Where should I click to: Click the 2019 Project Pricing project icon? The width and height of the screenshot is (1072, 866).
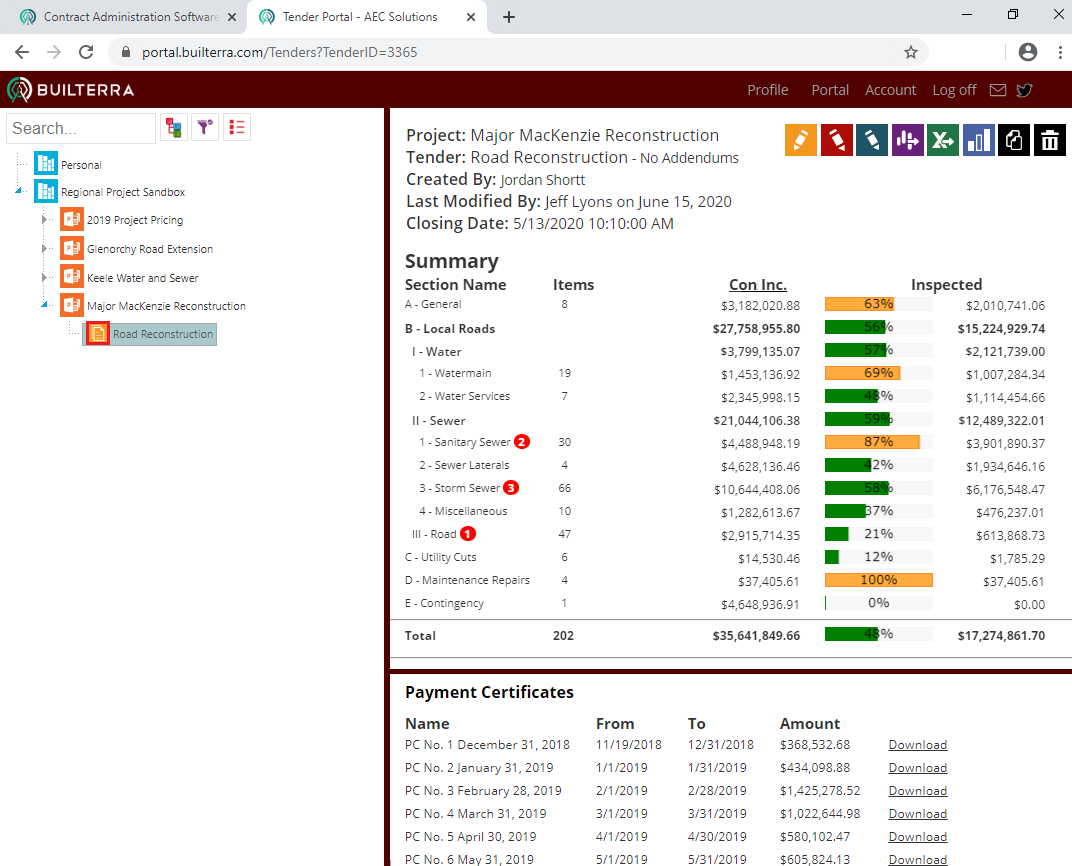pyautogui.click(x=72, y=219)
